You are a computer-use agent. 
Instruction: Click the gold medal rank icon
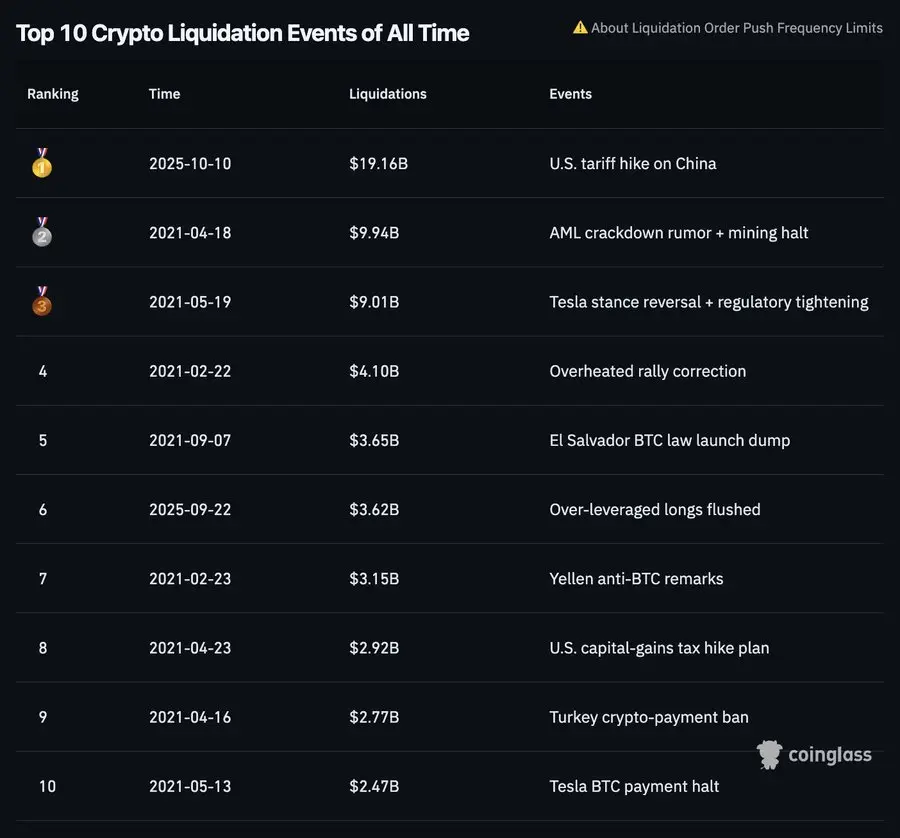(42, 163)
